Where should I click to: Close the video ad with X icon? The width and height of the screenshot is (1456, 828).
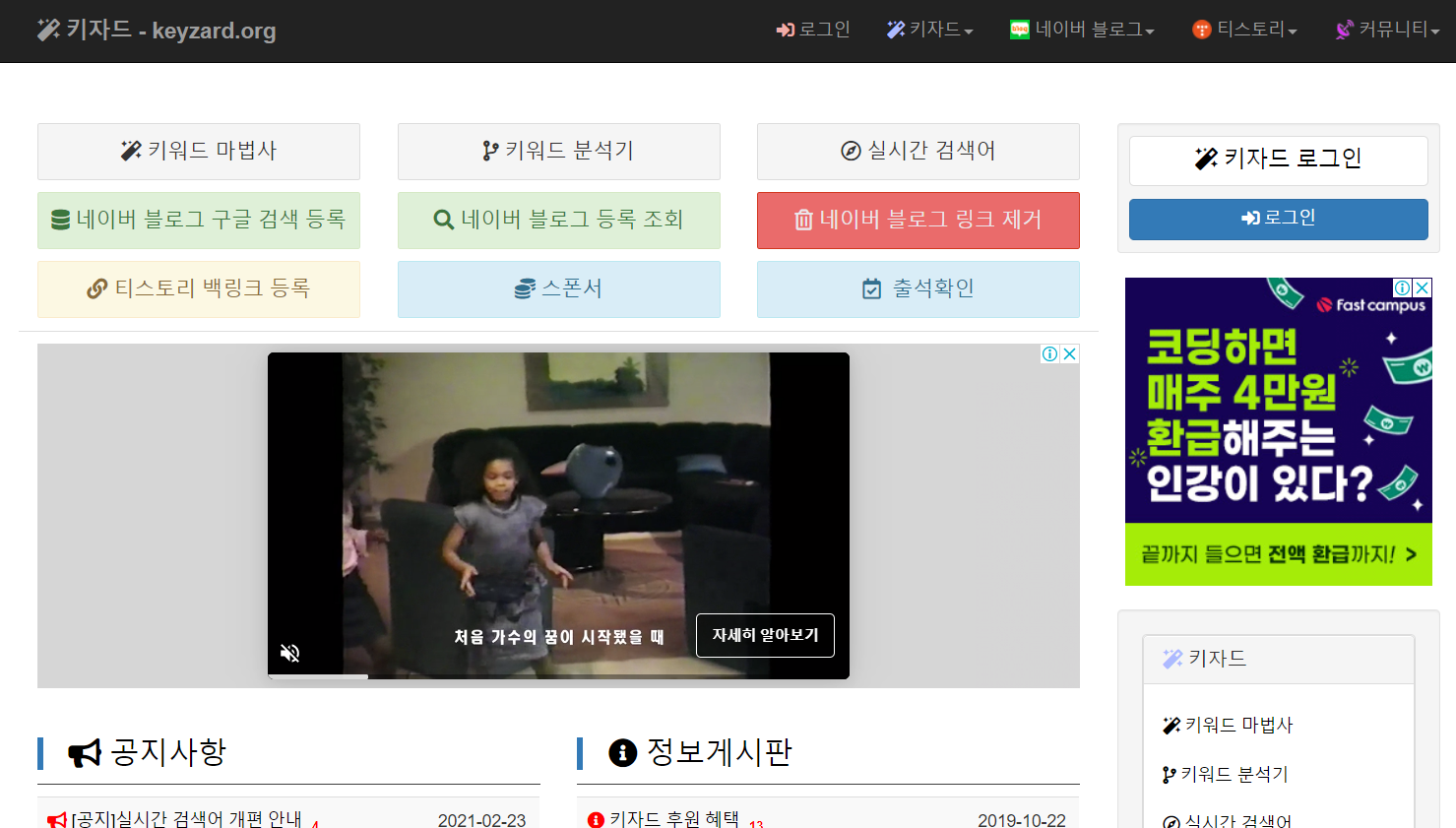pyautogui.click(x=1070, y=353)
